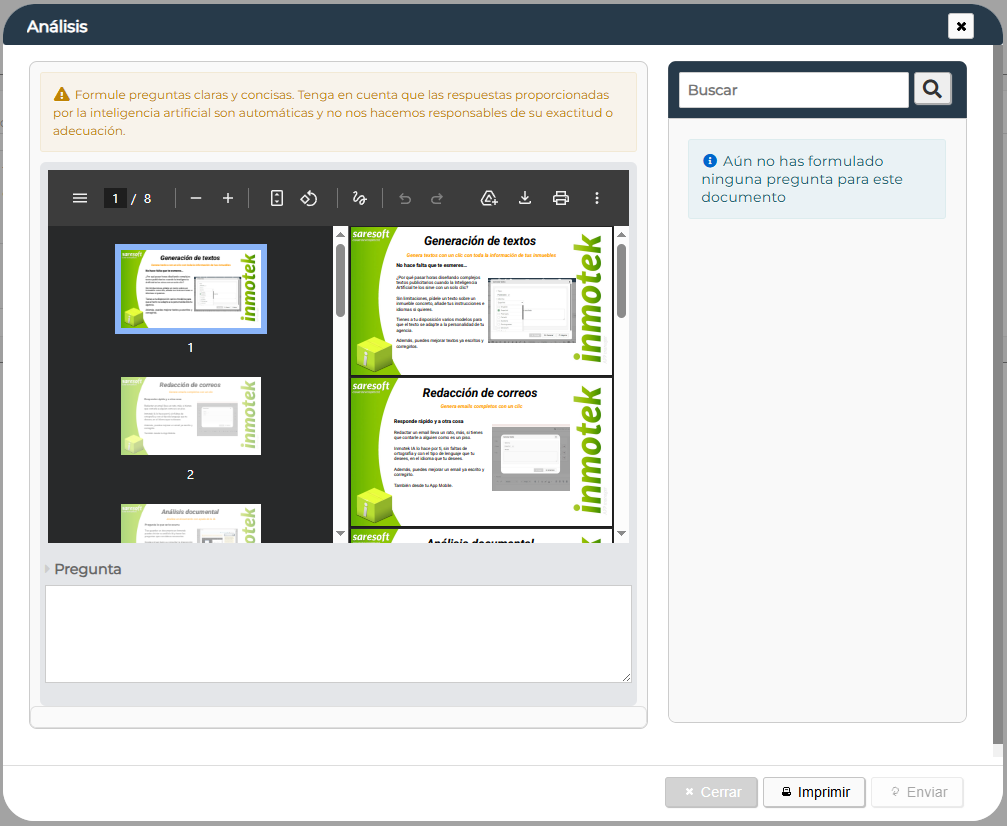Click the fit to page icon

click(277, 198)
